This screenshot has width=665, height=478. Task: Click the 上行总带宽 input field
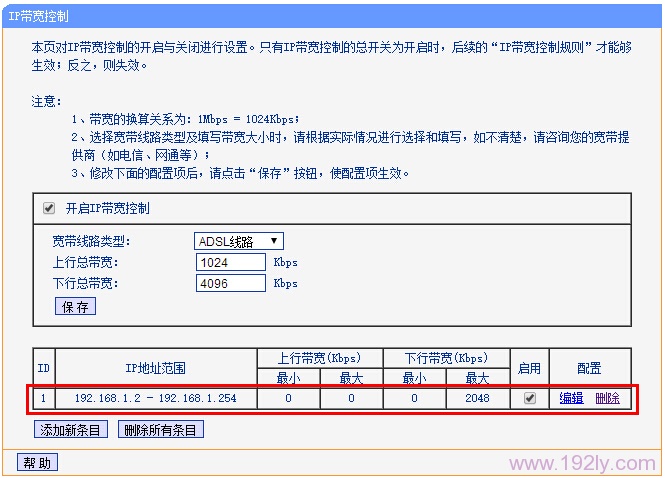click(230, 262)
